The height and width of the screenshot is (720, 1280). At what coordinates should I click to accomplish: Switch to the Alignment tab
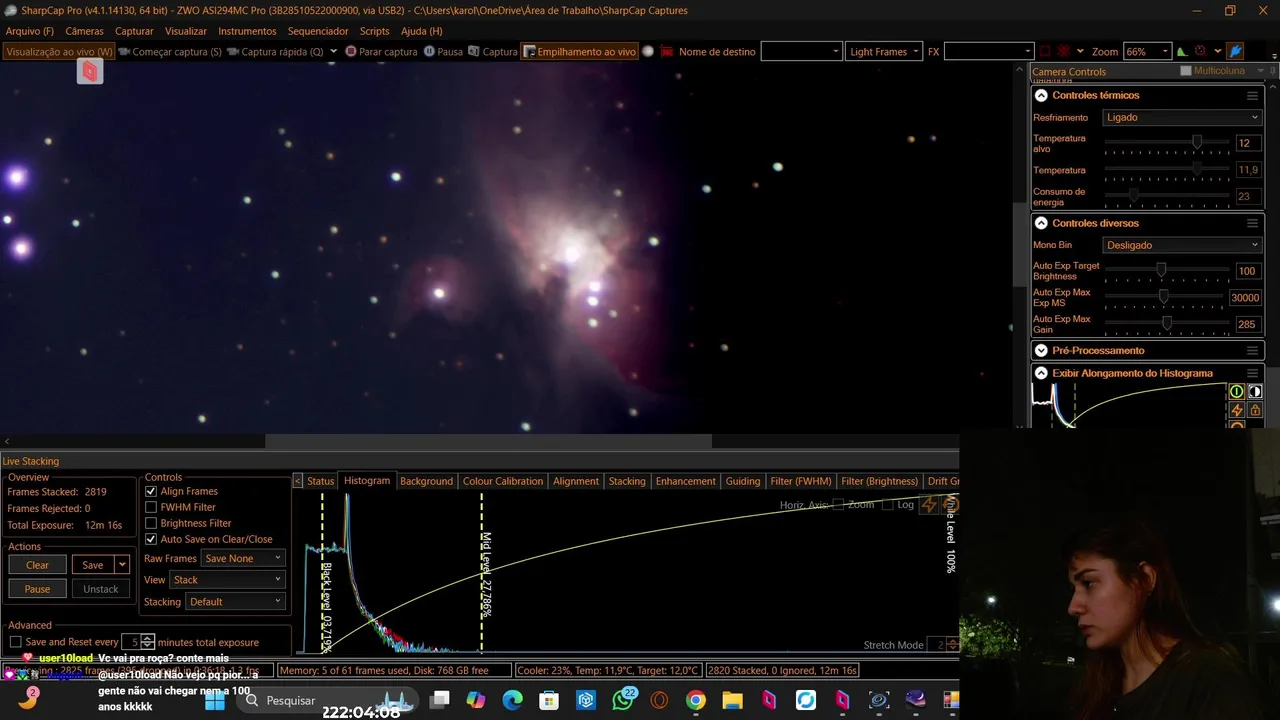point(576,481)
